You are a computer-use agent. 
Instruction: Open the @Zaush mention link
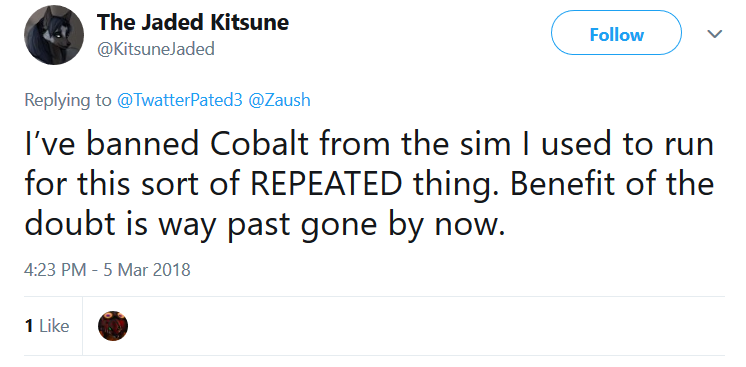click(279, 100)
